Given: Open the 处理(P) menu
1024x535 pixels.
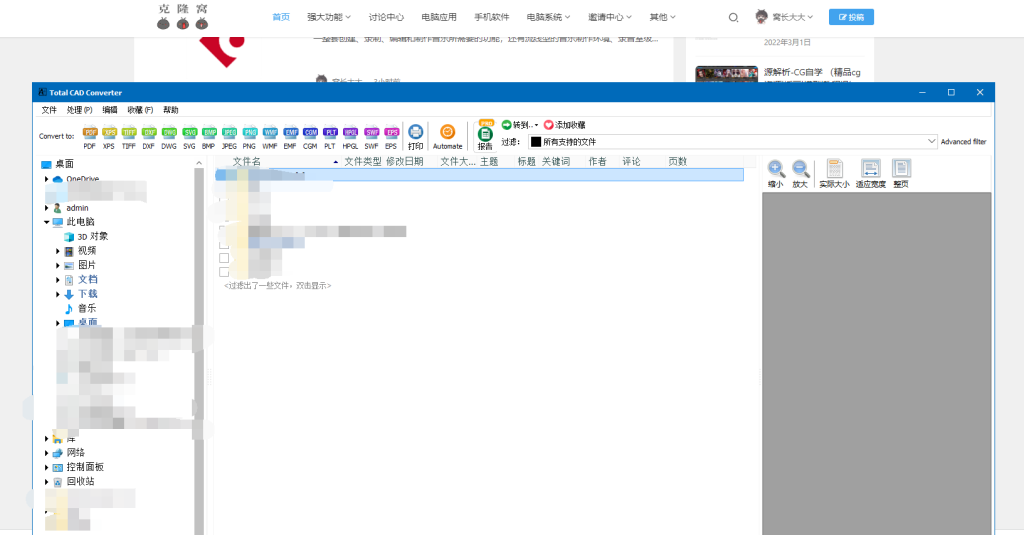Looking at the screenshot, I should (x=80, y=110).
